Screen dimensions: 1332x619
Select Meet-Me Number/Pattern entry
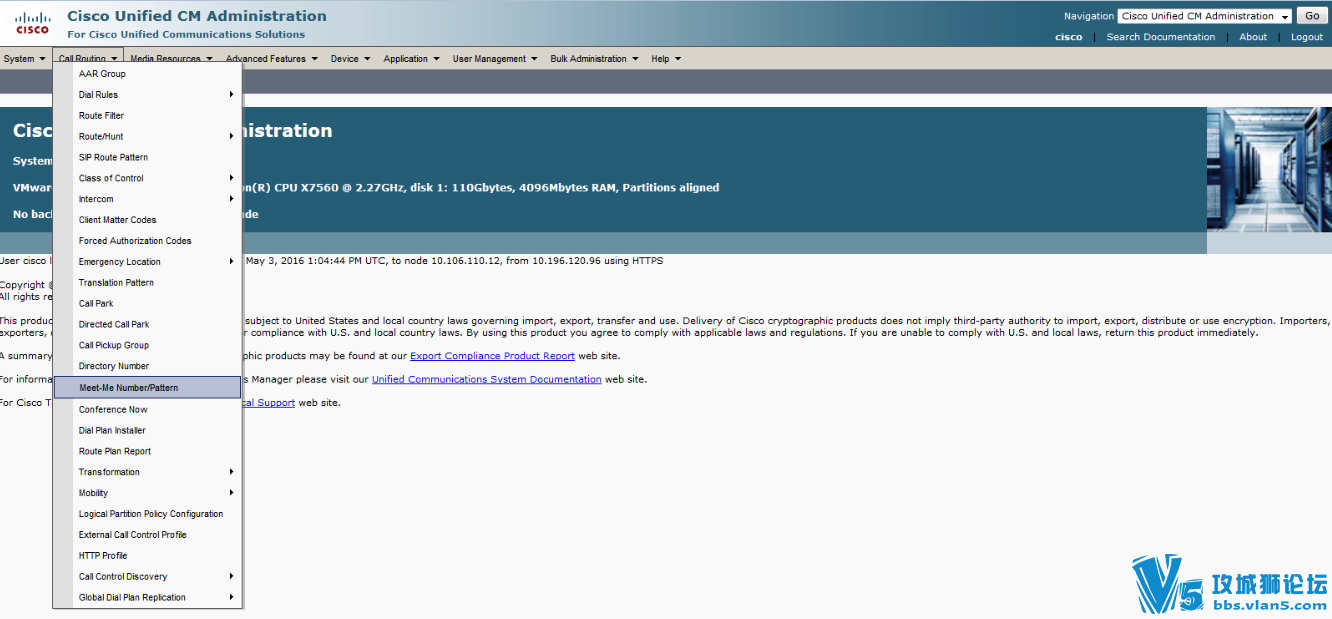pos(147,388)
